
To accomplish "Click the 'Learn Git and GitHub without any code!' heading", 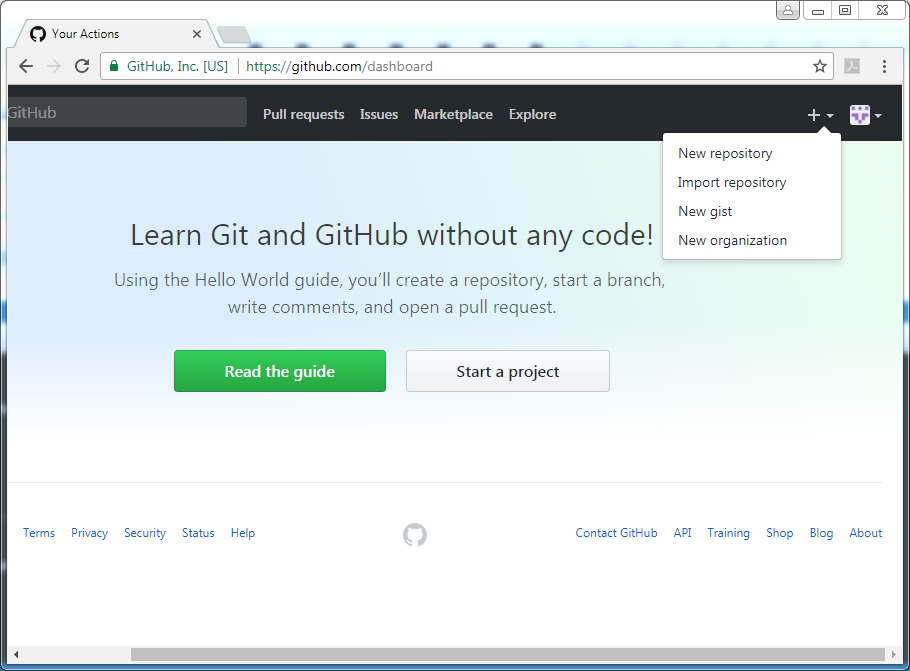I will pyautogui.click(x=392, y=235).
